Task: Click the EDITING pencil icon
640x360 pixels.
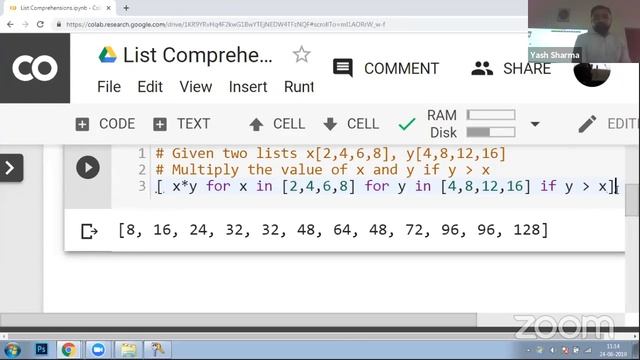Action: (x=587, y=124)
